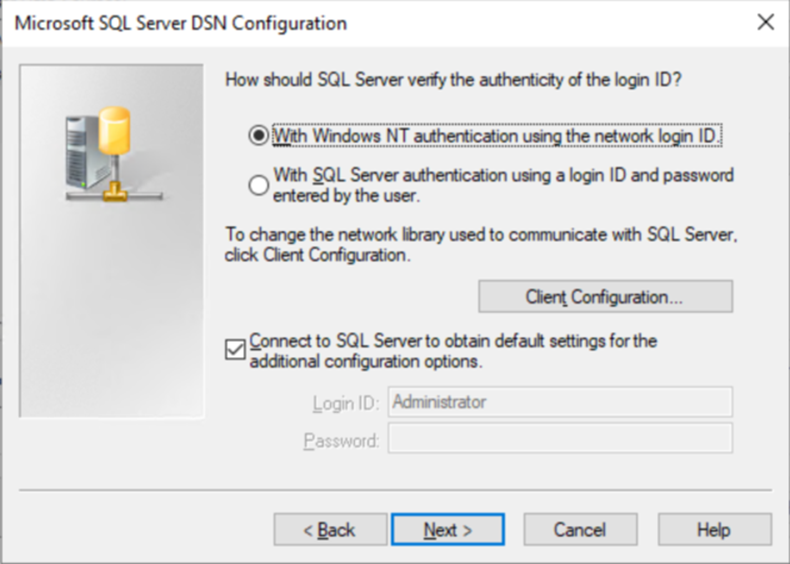Open Client Configuration dialog

[x=605, y=296]
